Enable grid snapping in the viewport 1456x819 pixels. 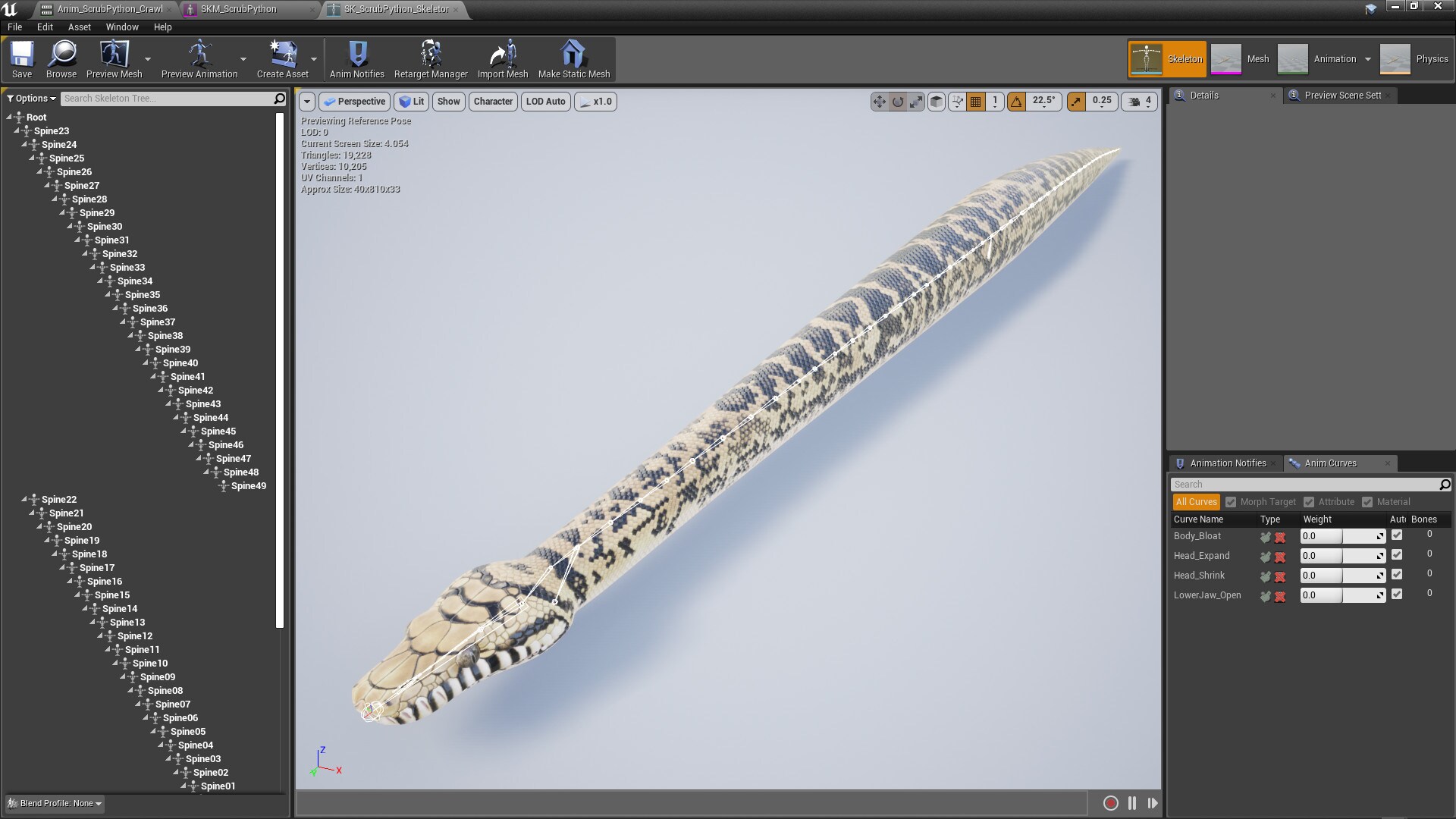point(975,101)
